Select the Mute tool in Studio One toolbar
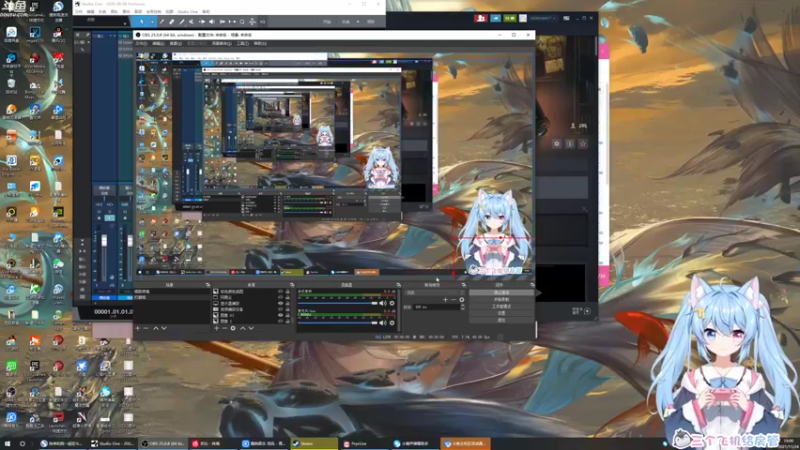This screenshot has width=800, height=450. coord(191,22)
